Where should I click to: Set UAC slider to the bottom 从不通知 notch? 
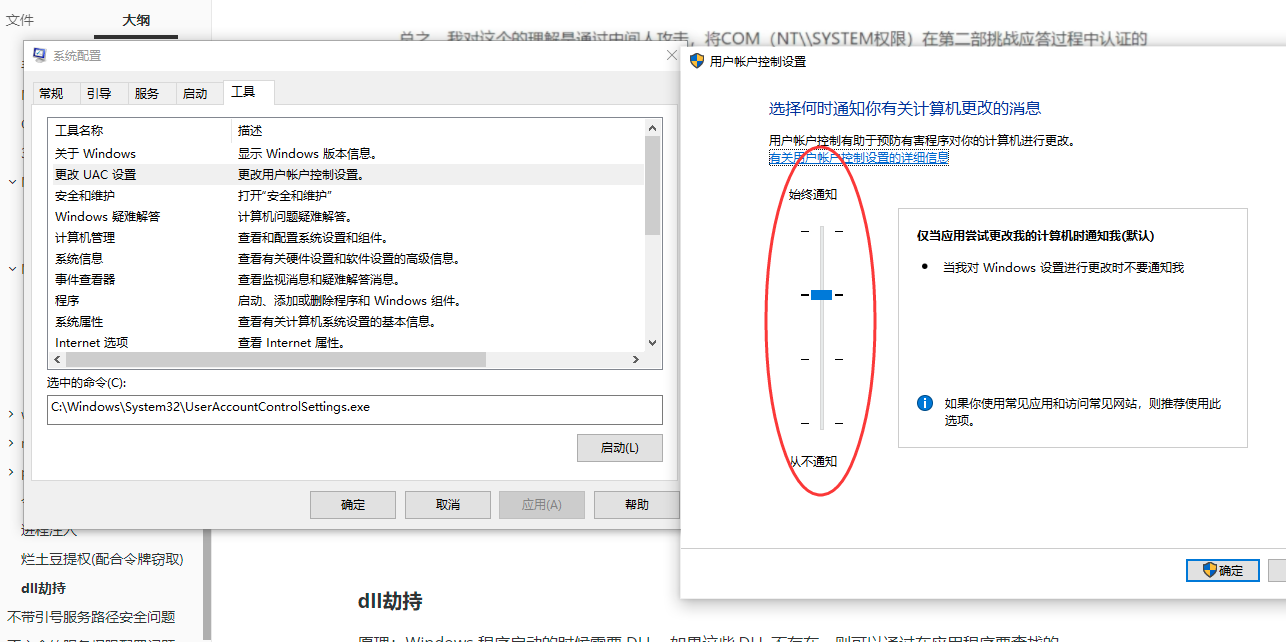pyautogui.click(x=821, y=423)
